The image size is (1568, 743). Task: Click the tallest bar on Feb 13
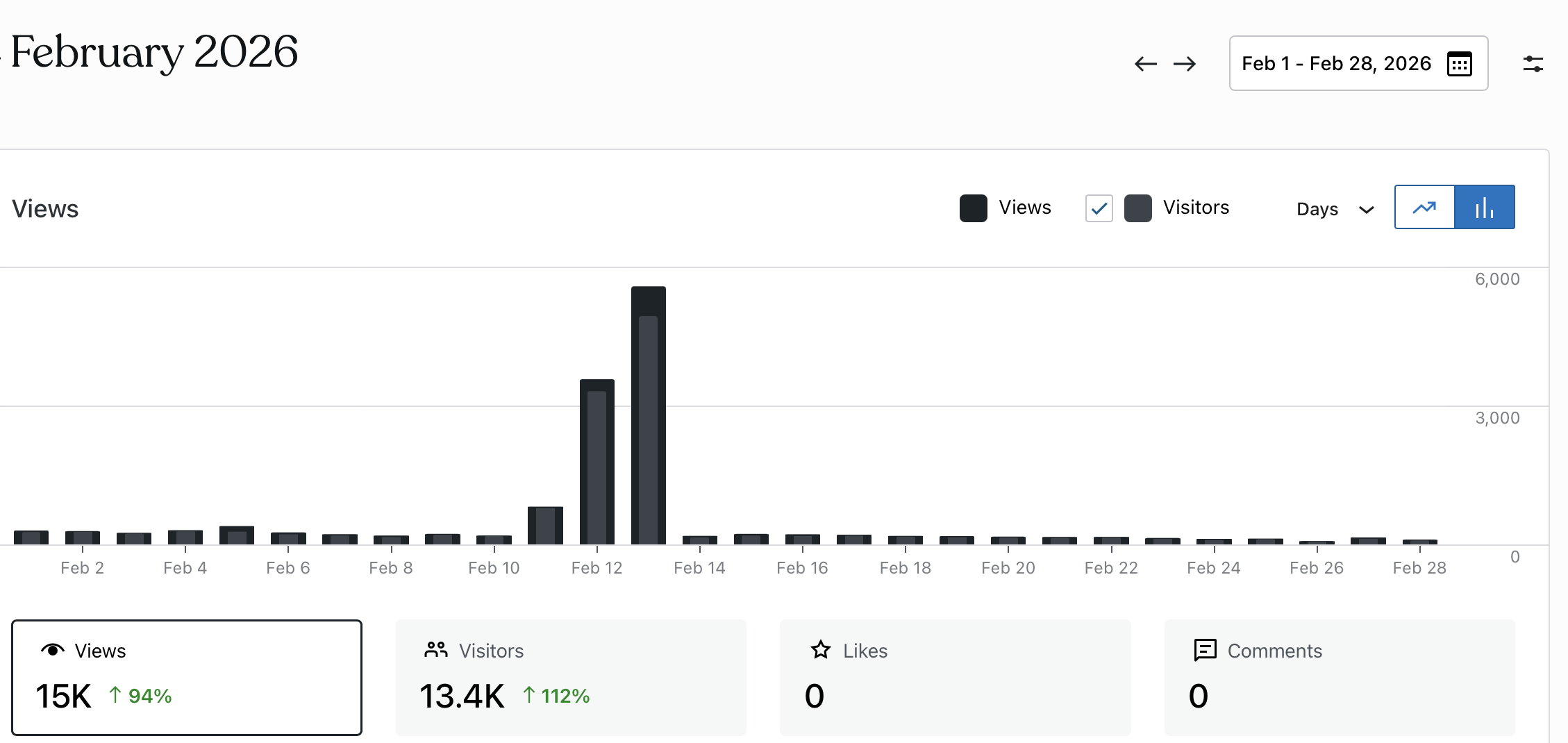click(x=648, y=415)
